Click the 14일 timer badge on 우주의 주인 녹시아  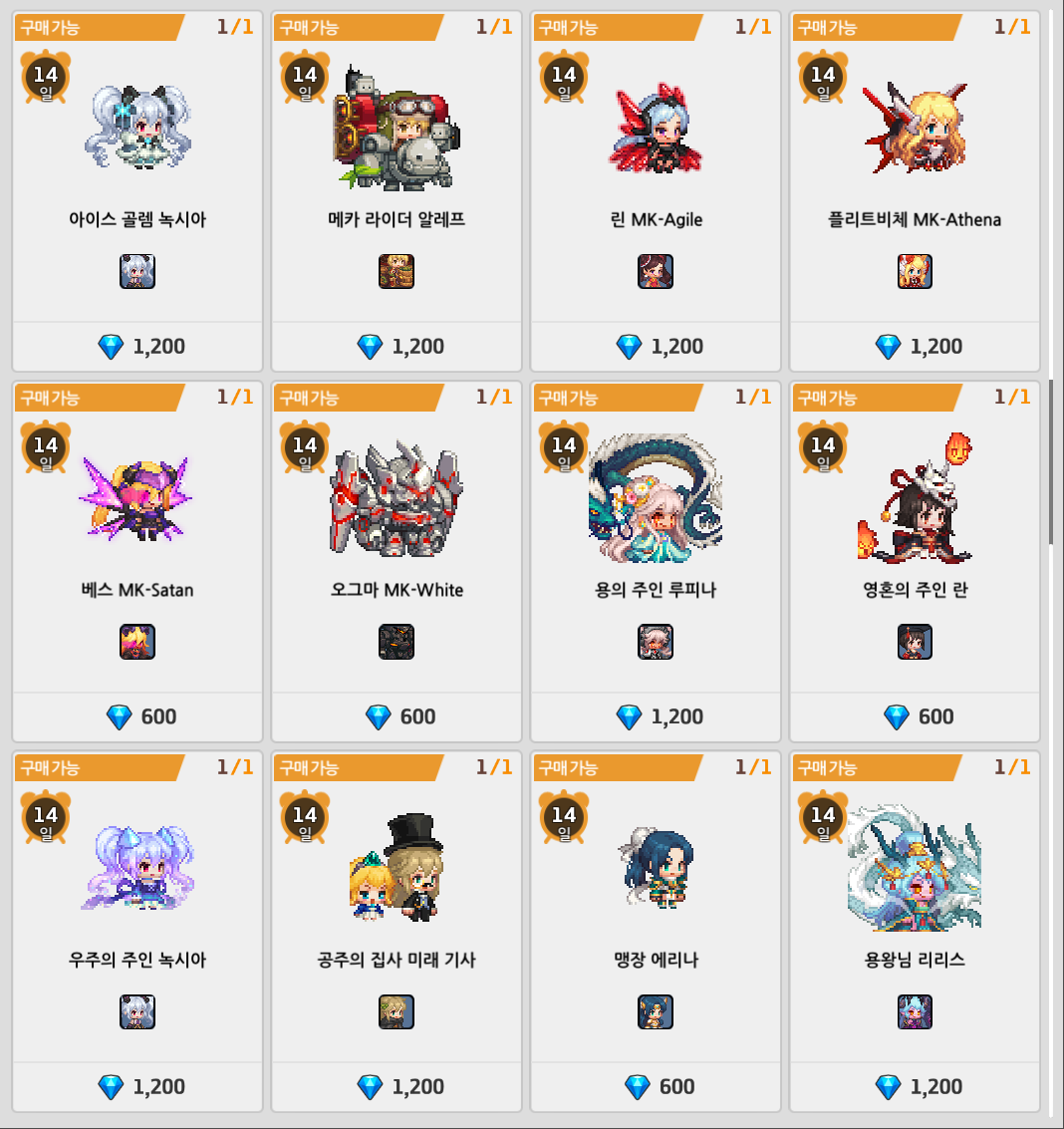coord(46,817)
